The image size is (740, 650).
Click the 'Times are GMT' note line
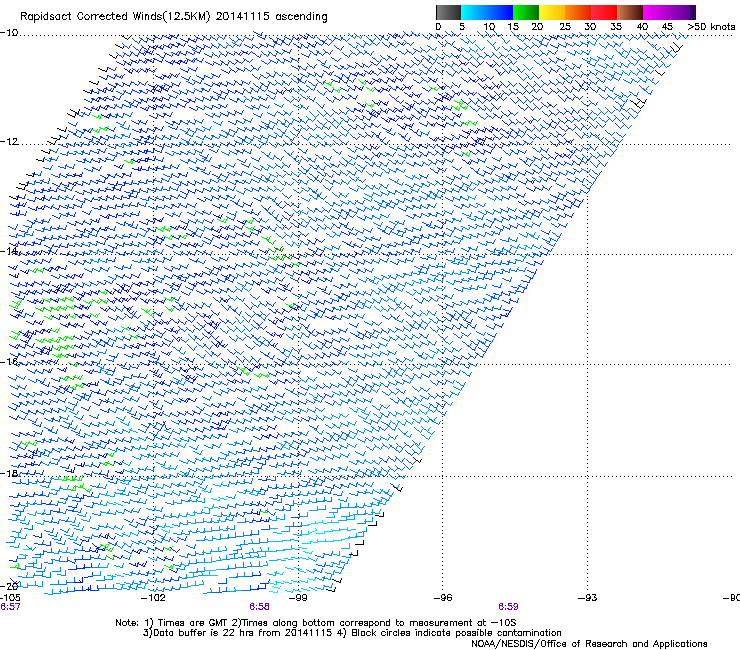pos(316,623)
